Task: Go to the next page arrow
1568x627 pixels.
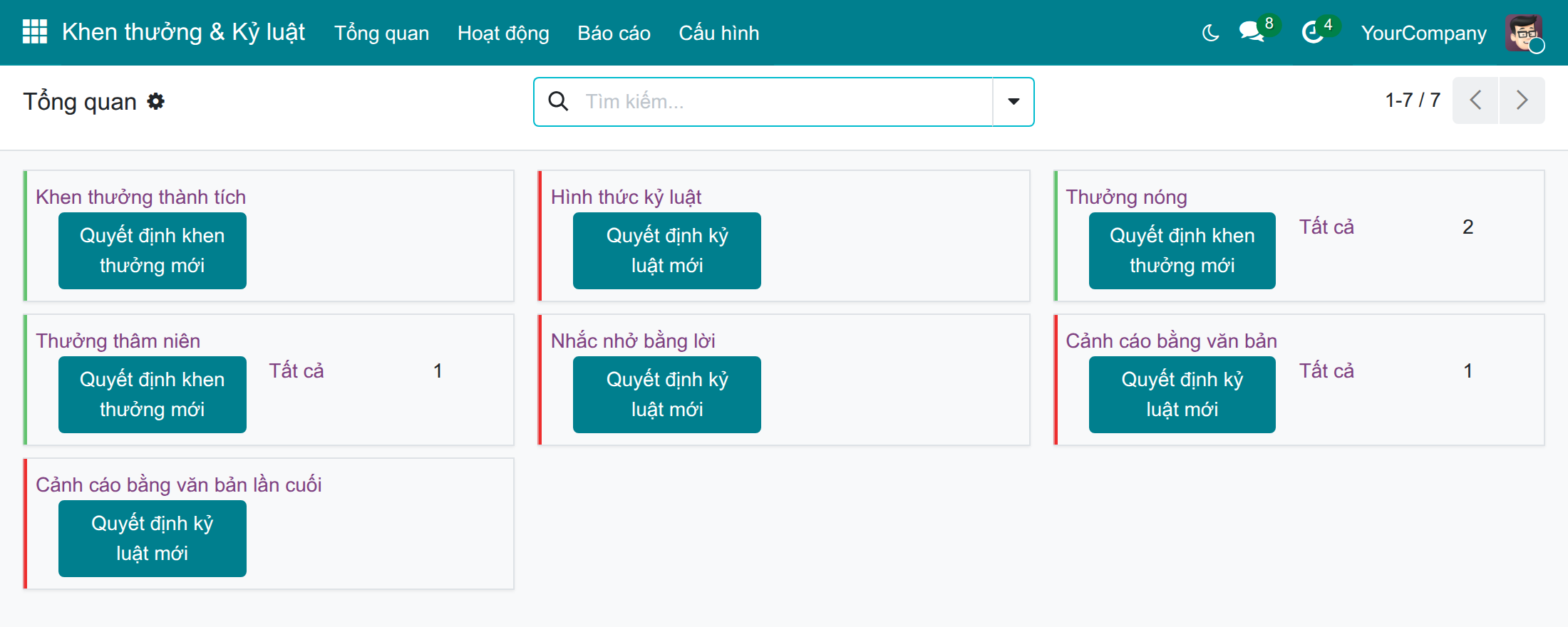Action: point(1522,100)
